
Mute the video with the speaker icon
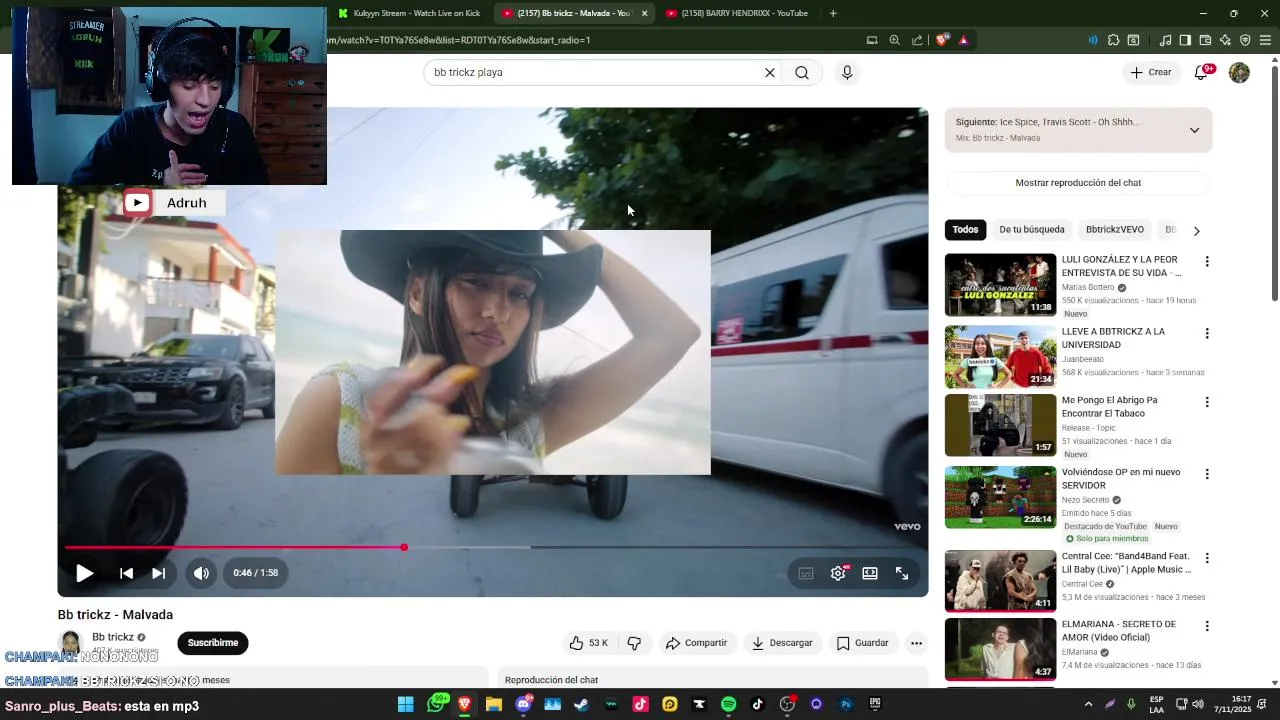201,573
